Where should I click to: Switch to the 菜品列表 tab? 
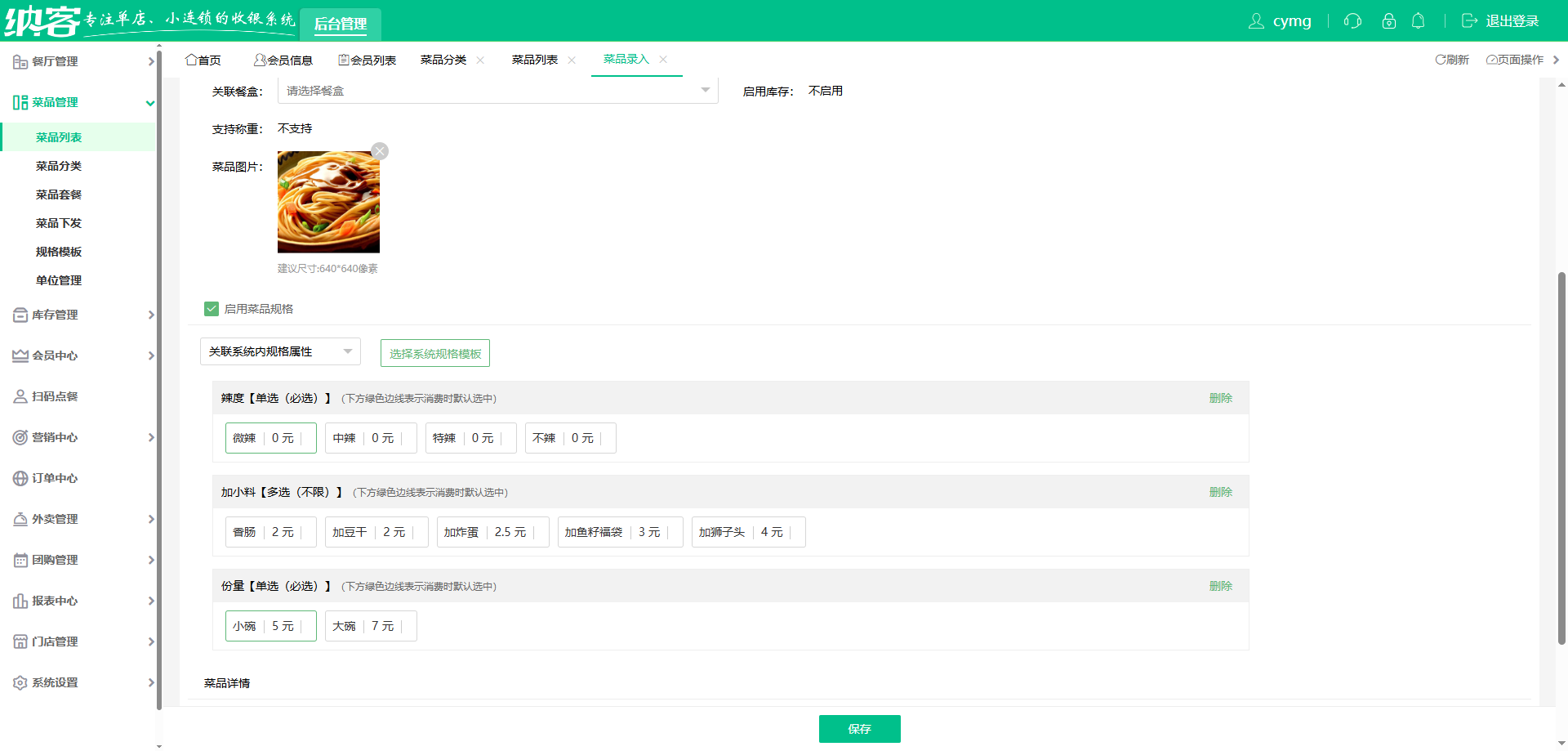click(x=534, y=60)
